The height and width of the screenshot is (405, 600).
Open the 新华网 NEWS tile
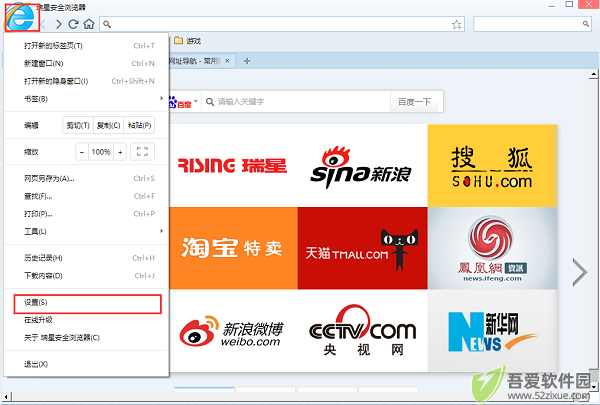(492, 331)
